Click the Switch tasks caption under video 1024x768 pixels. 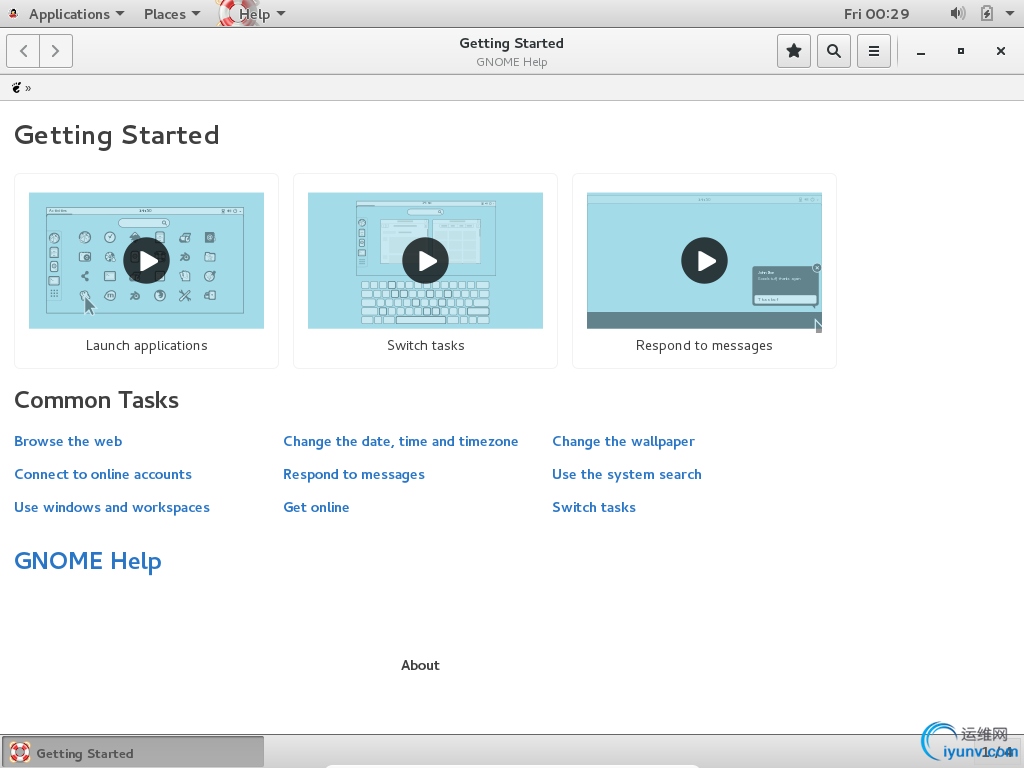point(426,345)
